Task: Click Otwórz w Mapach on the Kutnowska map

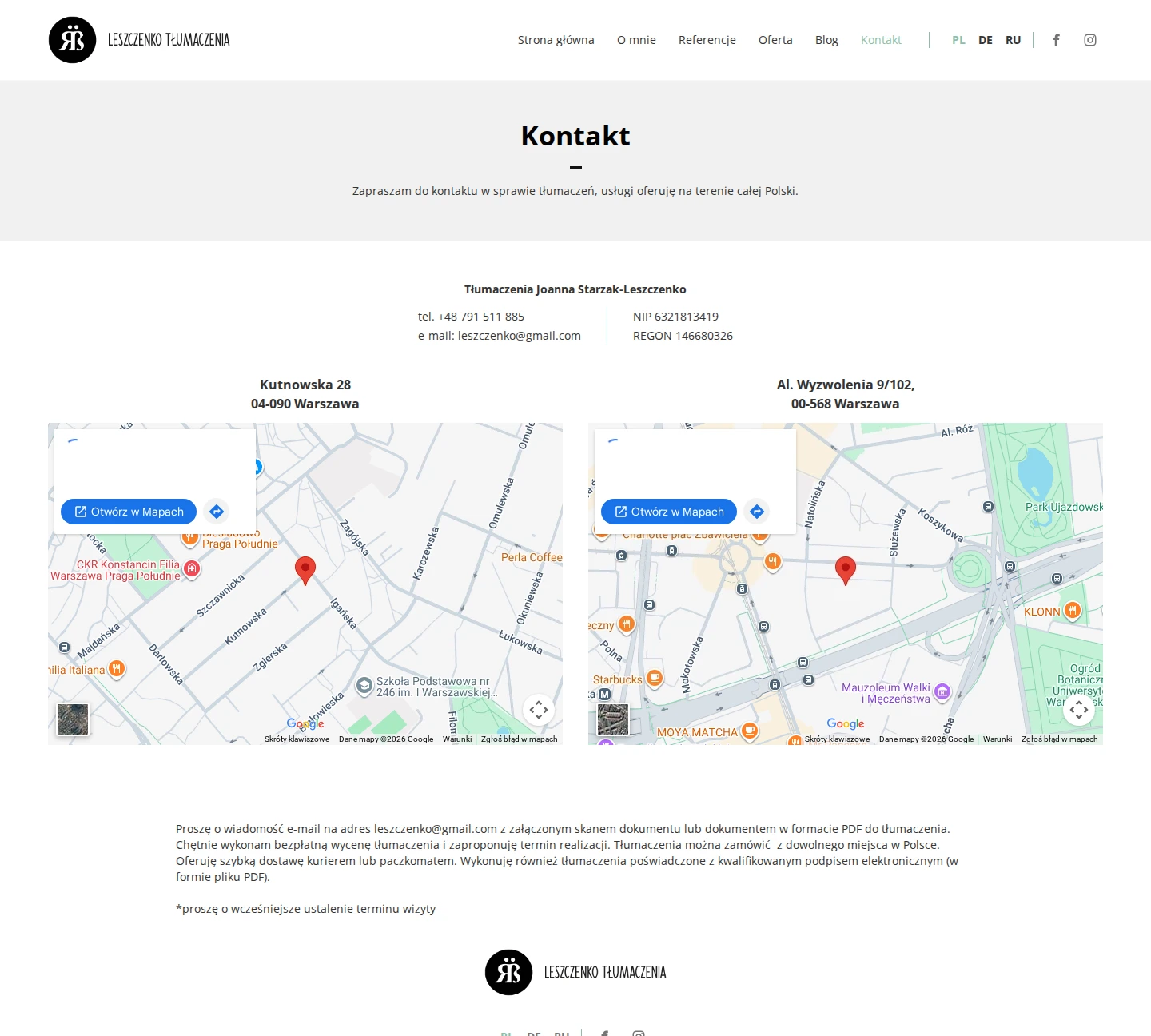Action: (x=129, y=512)
